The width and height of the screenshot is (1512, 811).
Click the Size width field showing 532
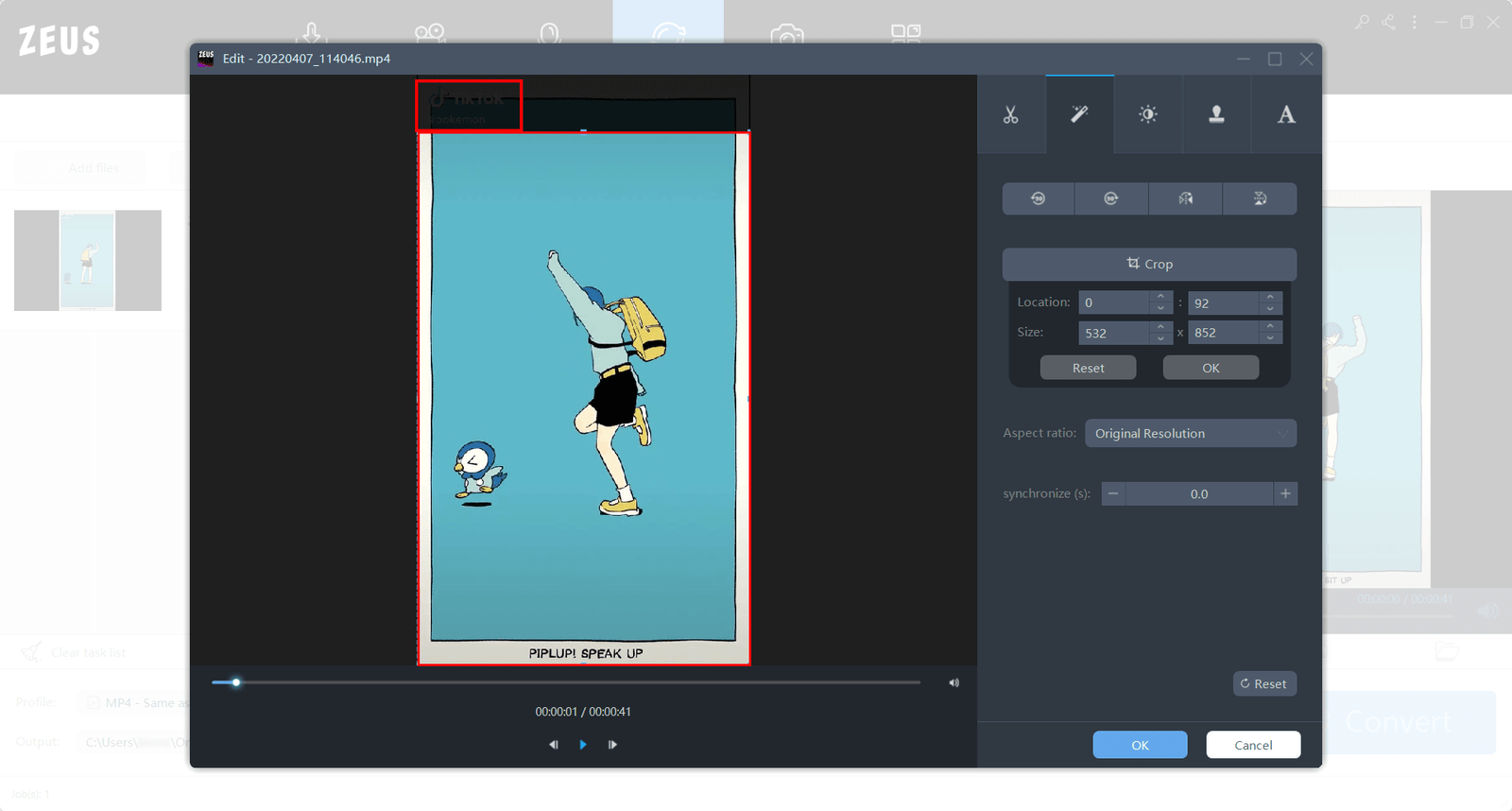click(1114, 333)
